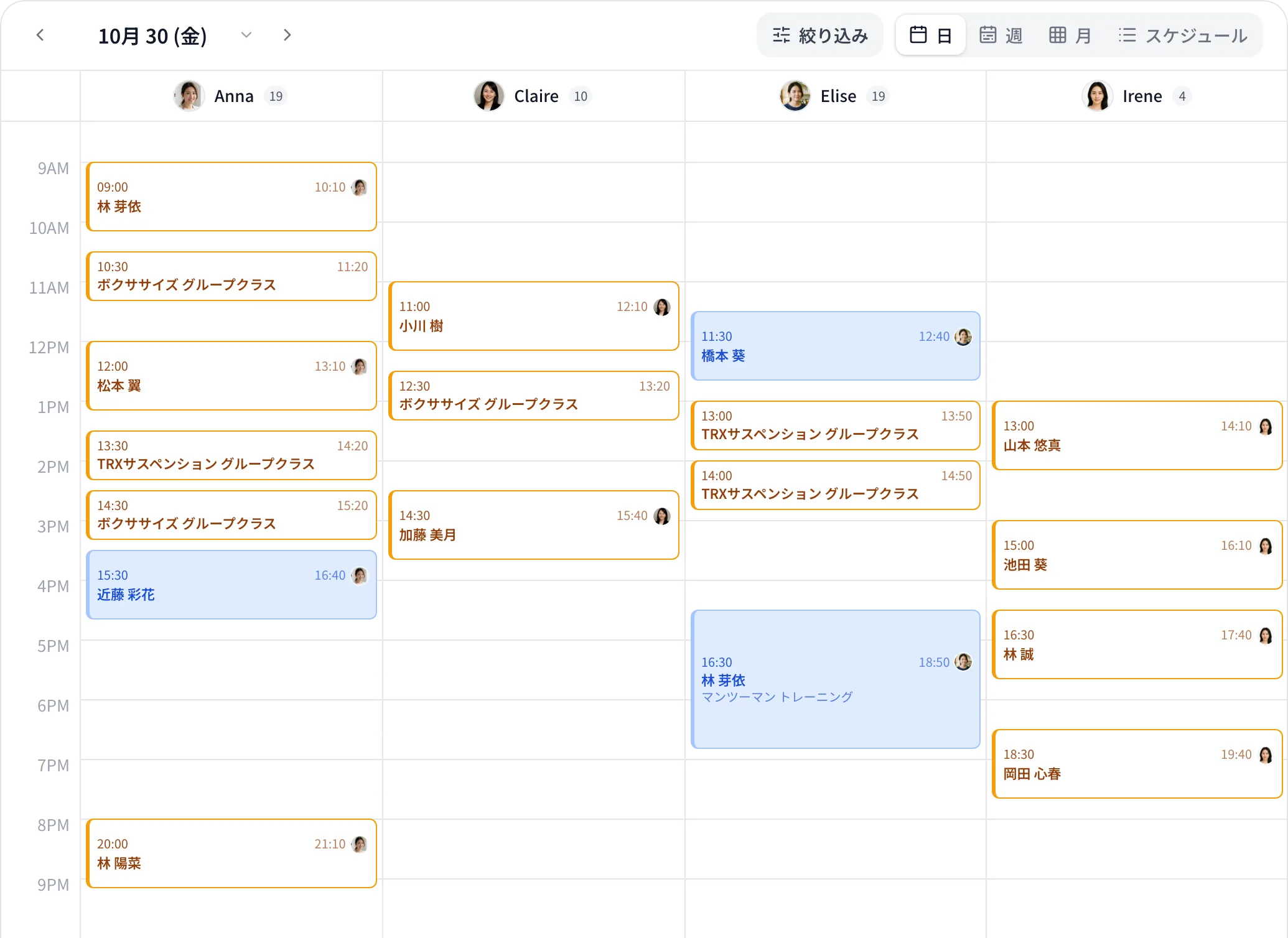Open the 20:00 林 陽菜 appointment

click(x=231, y=853)
